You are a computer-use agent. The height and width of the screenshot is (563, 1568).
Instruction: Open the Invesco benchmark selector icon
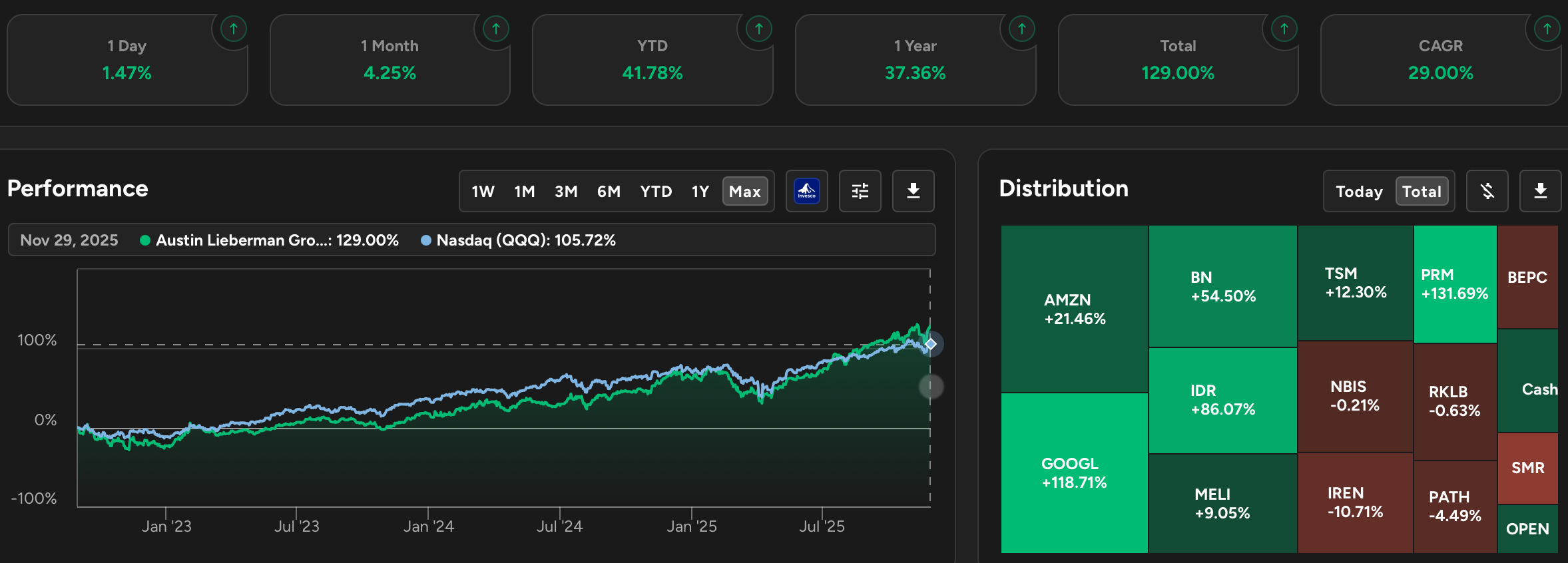(807, 191)
